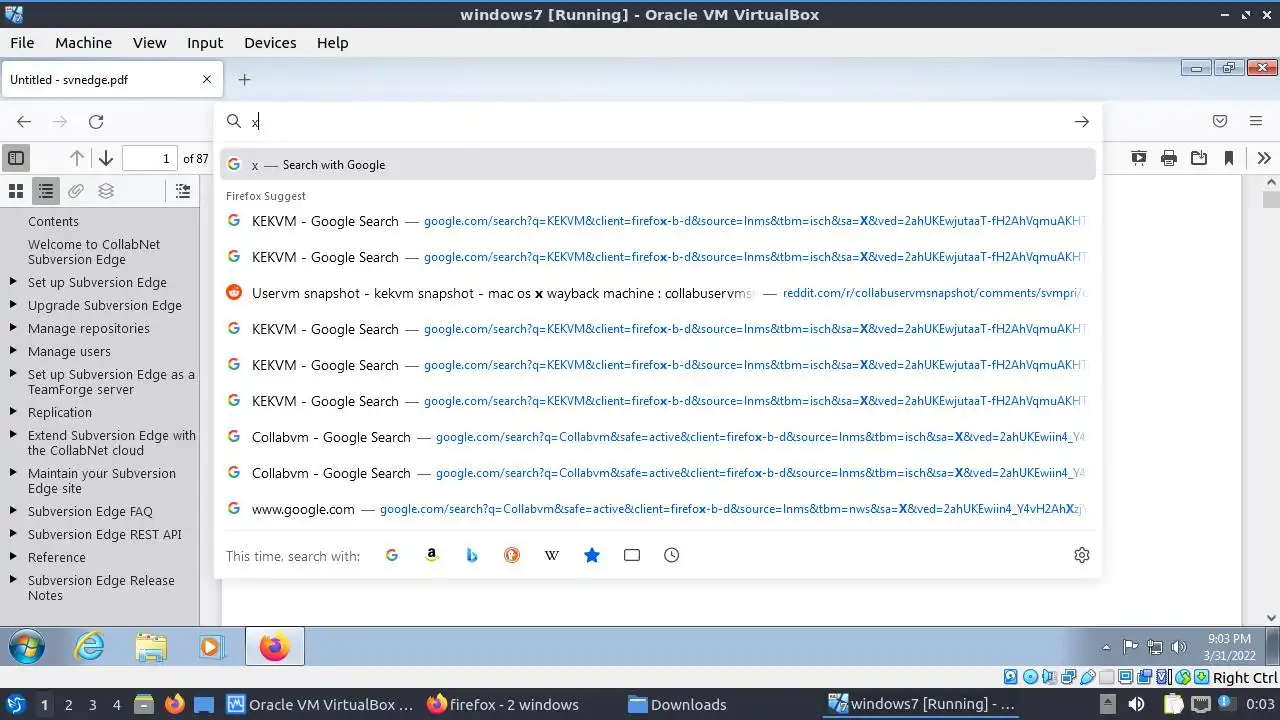Search this time with Bing icon
Viewport: 1280px width, 720px height.
pos(472,555)
